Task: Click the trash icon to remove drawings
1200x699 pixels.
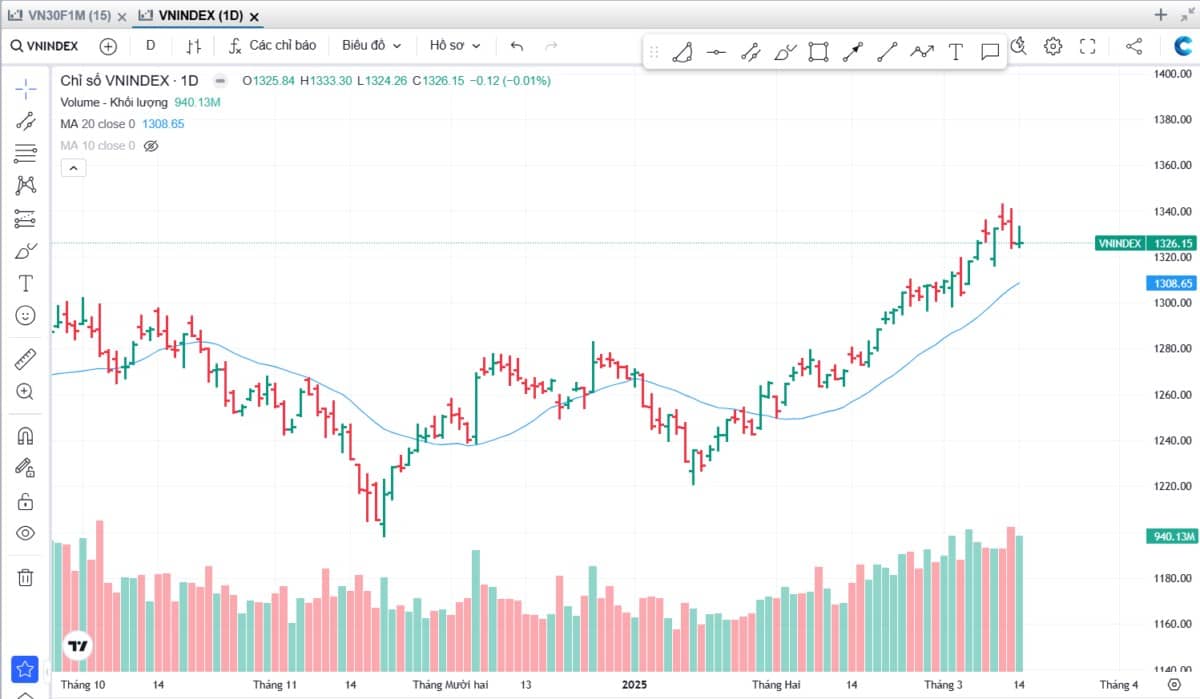Action: click(x=26, y=577)
